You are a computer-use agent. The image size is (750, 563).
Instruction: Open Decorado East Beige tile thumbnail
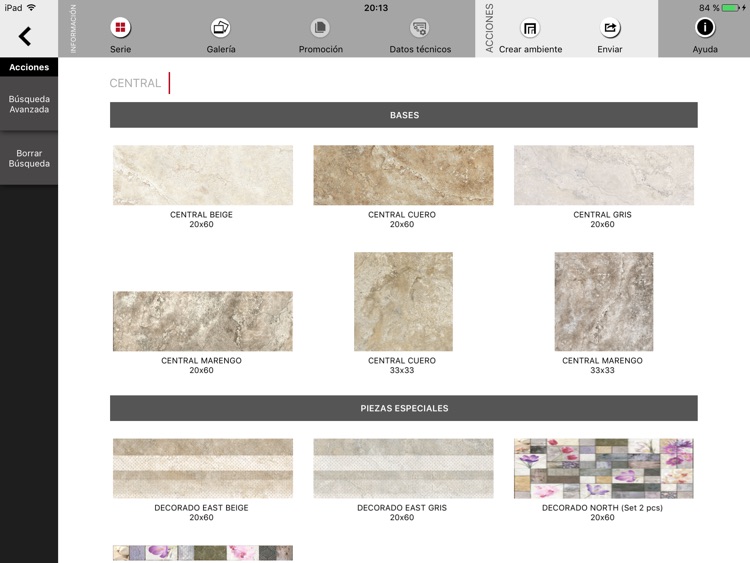(x=203, y=468)
